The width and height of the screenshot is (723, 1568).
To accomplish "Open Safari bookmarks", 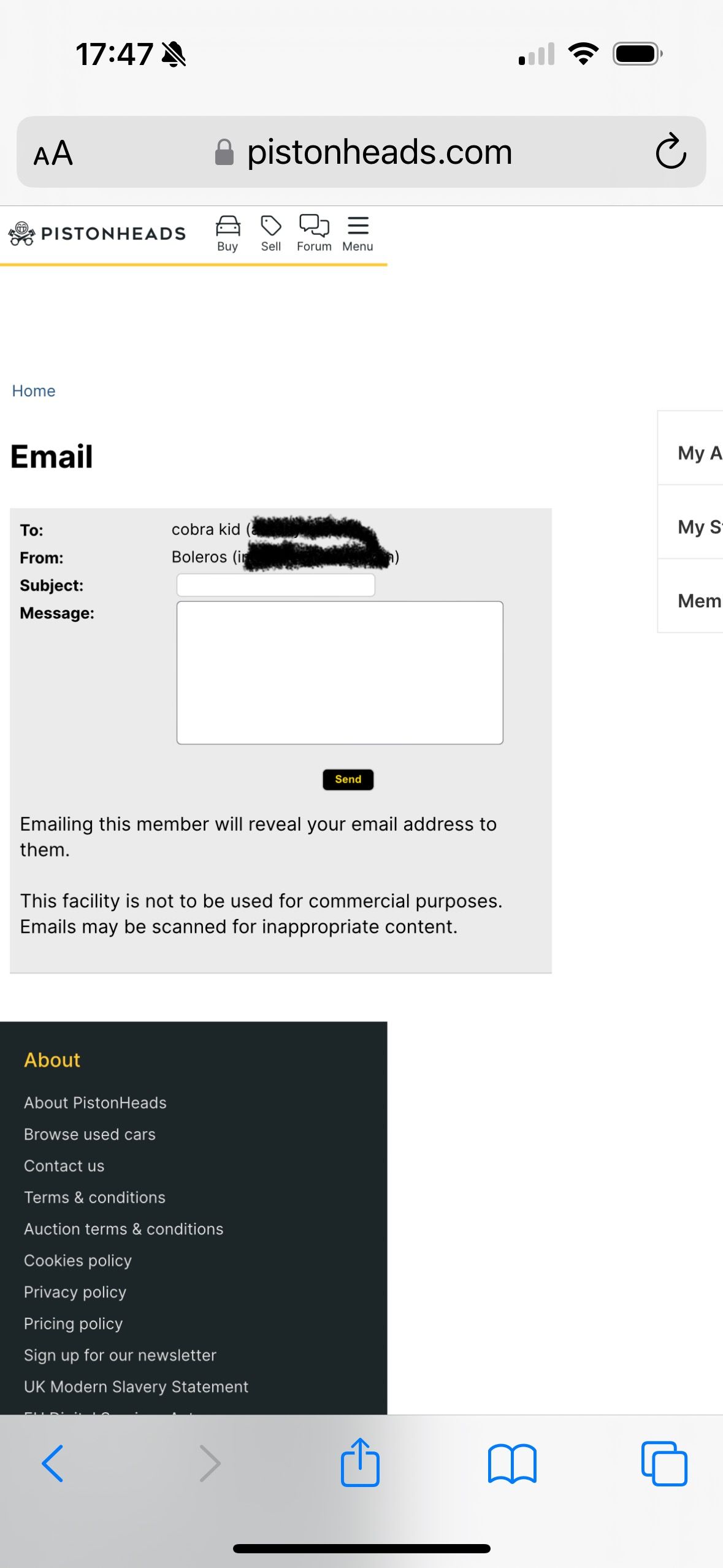I will [x=512, y=1464].
